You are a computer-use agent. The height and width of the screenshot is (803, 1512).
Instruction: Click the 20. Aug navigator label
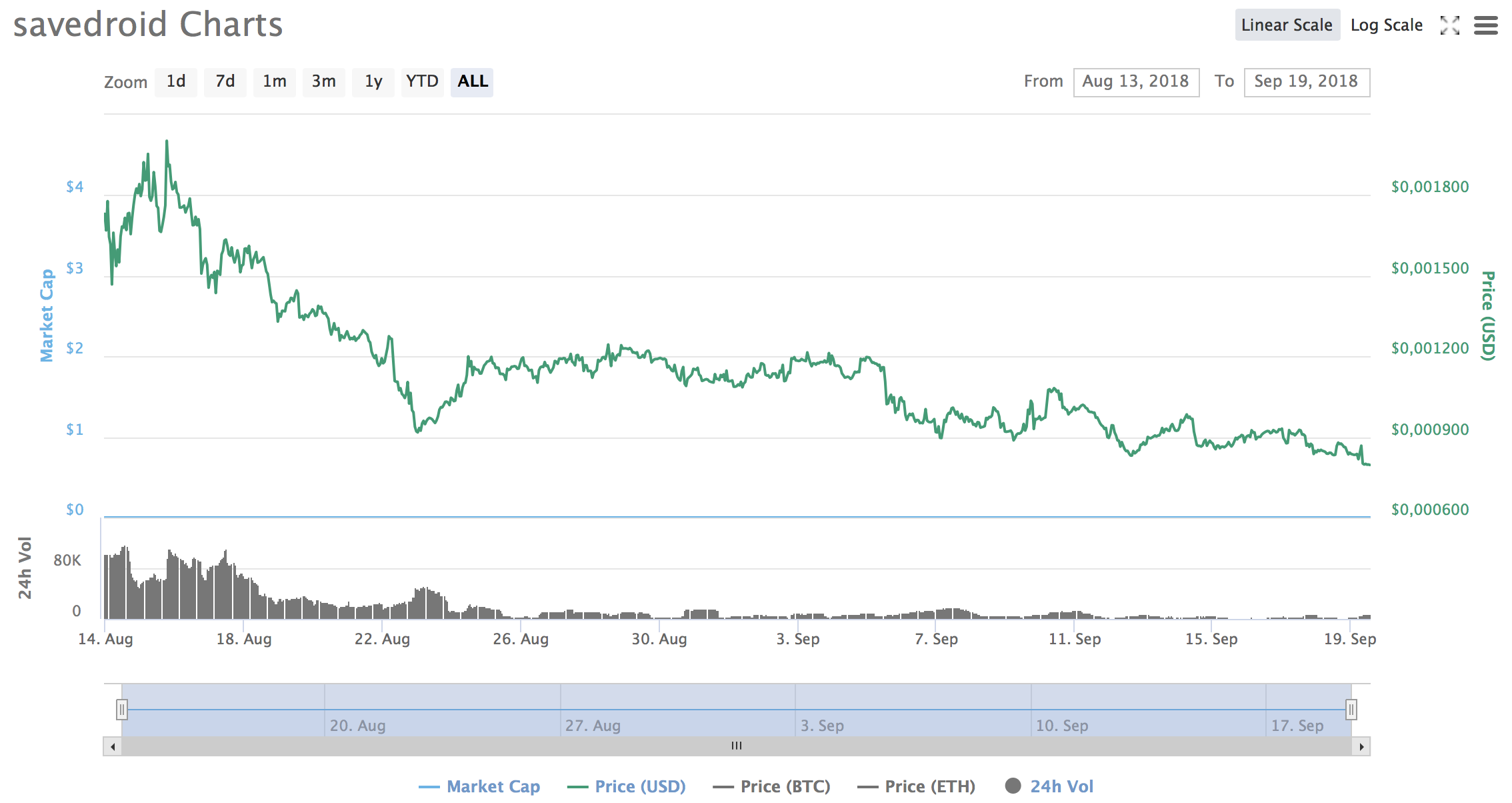358,726
